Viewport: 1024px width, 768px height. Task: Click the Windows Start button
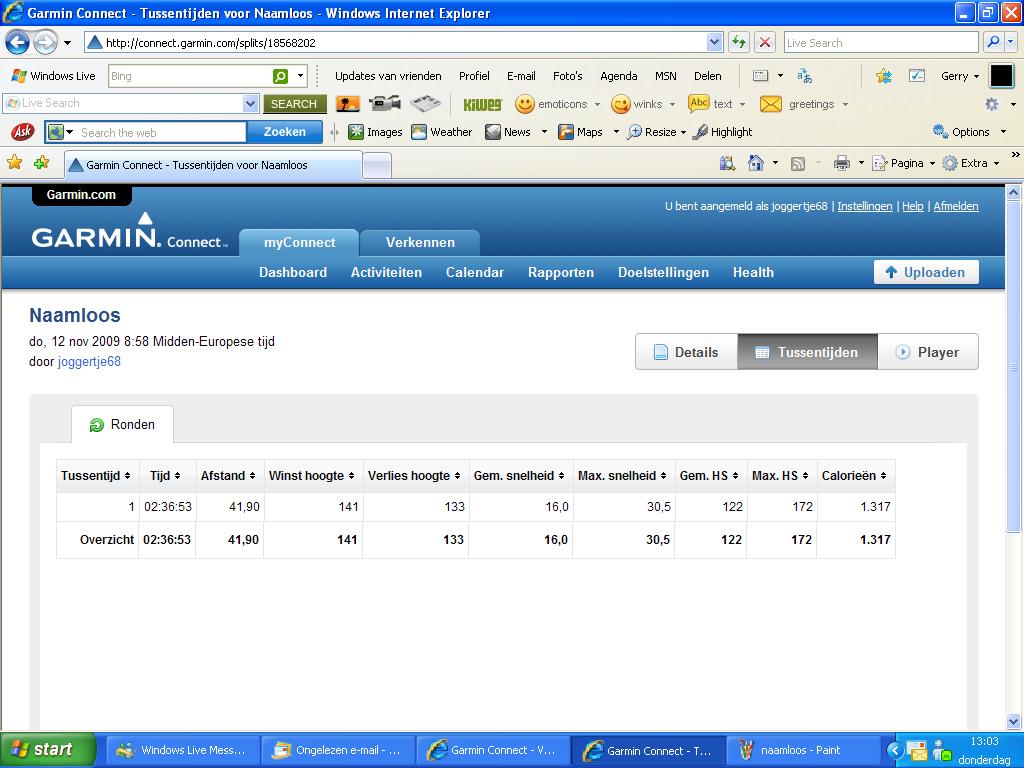(x=48, y=750)
